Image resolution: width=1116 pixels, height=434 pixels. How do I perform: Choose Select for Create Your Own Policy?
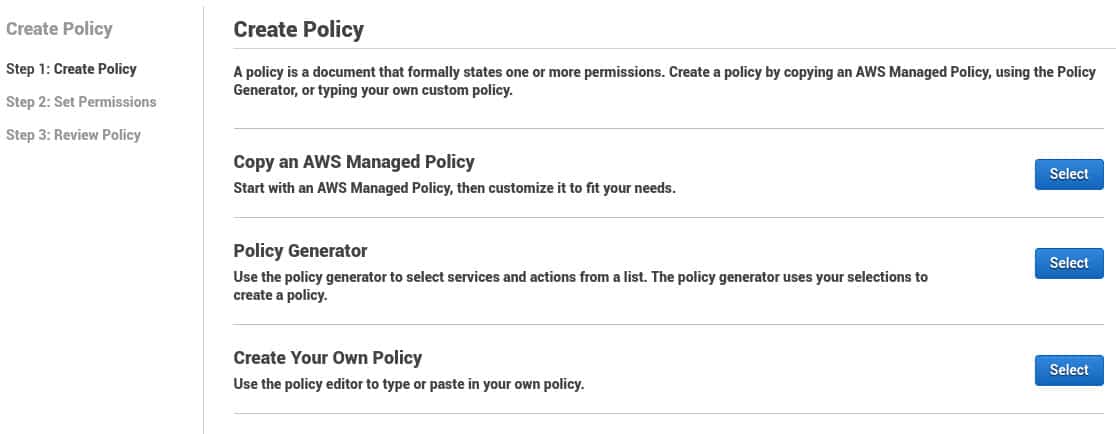point(1068,370)
